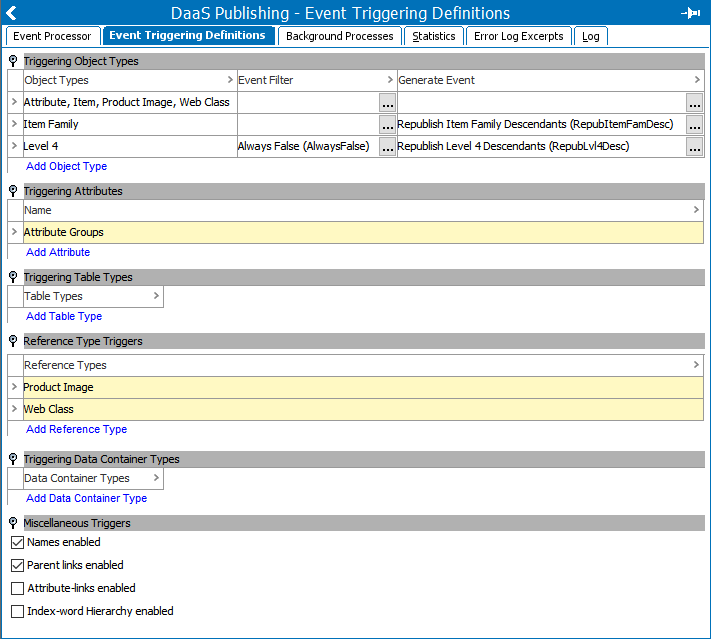Select the Attribute Groups row

point(363,232)
